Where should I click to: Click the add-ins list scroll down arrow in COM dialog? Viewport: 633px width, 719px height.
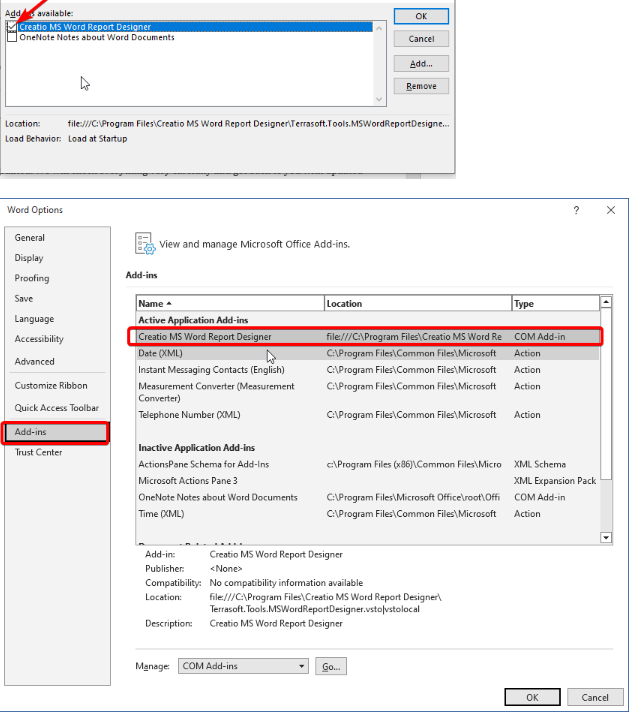[x=379, y=99]
